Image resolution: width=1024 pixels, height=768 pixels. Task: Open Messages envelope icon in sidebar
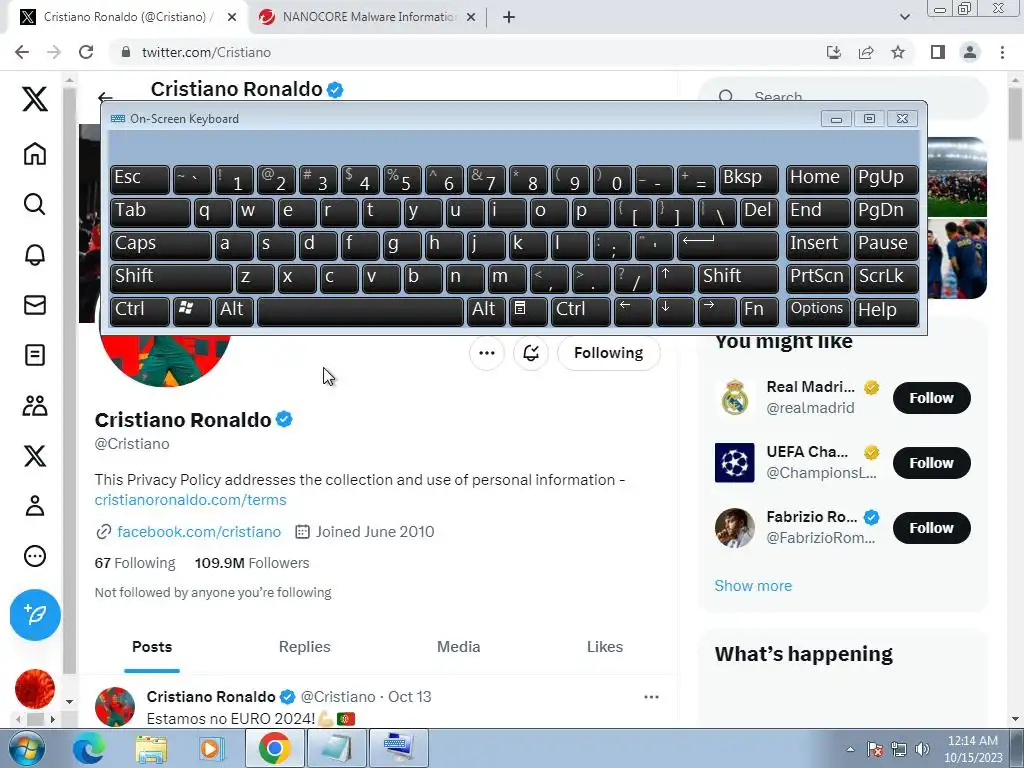35,305
